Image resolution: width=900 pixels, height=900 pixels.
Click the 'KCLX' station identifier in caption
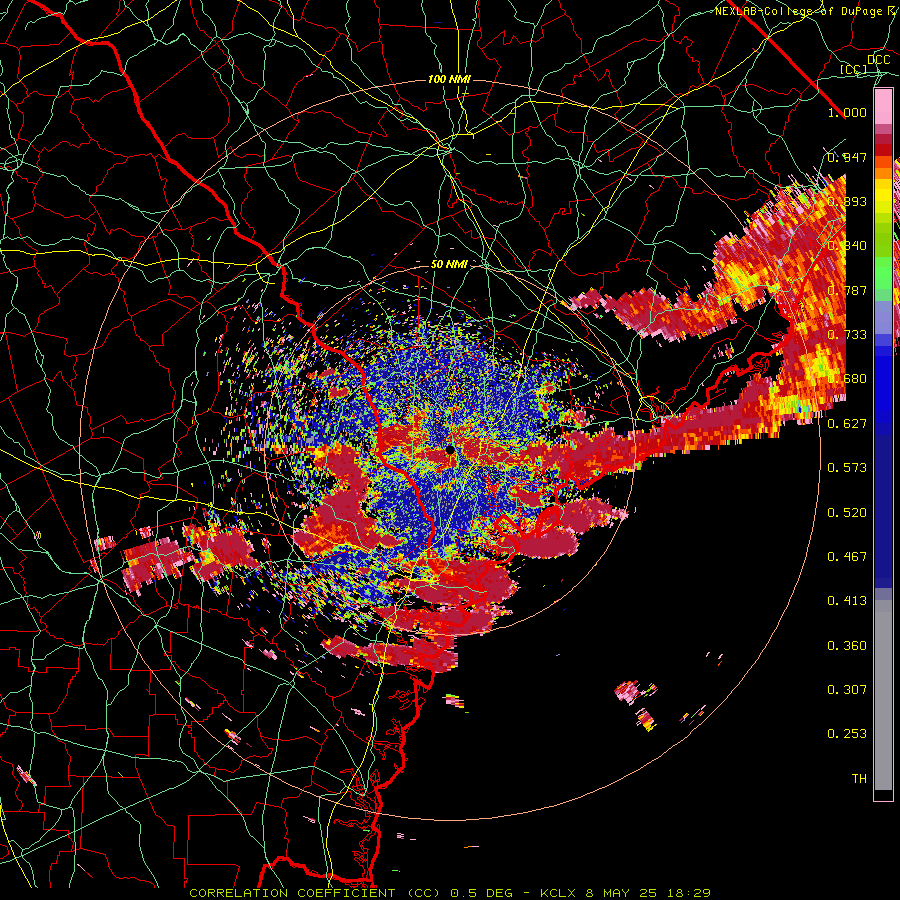(x=557, y=893)
